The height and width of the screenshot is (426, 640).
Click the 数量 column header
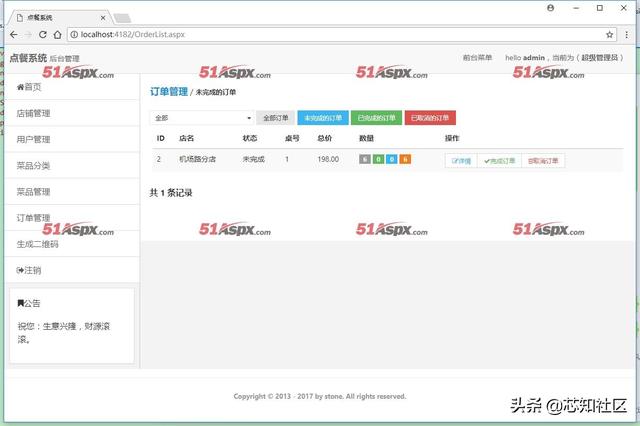coord(367,138)
